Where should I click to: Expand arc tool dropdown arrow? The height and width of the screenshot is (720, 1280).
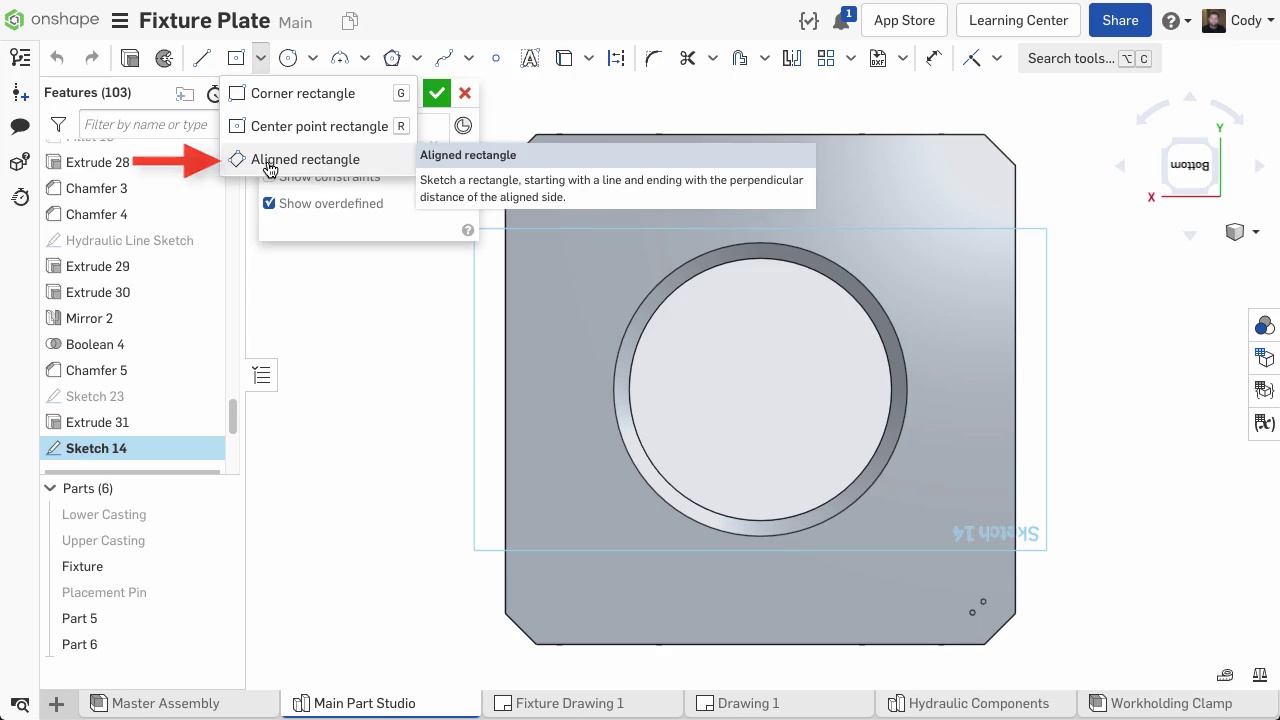click(364, 58)
